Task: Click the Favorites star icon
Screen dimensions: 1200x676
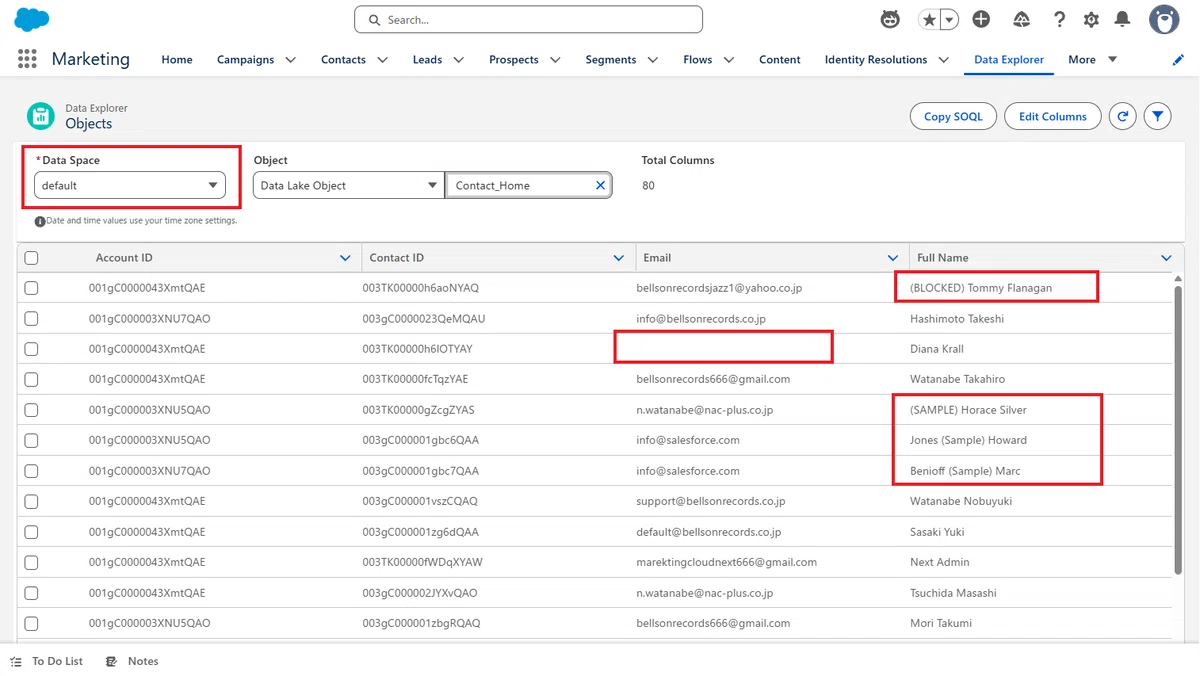Action: point(930,19)
